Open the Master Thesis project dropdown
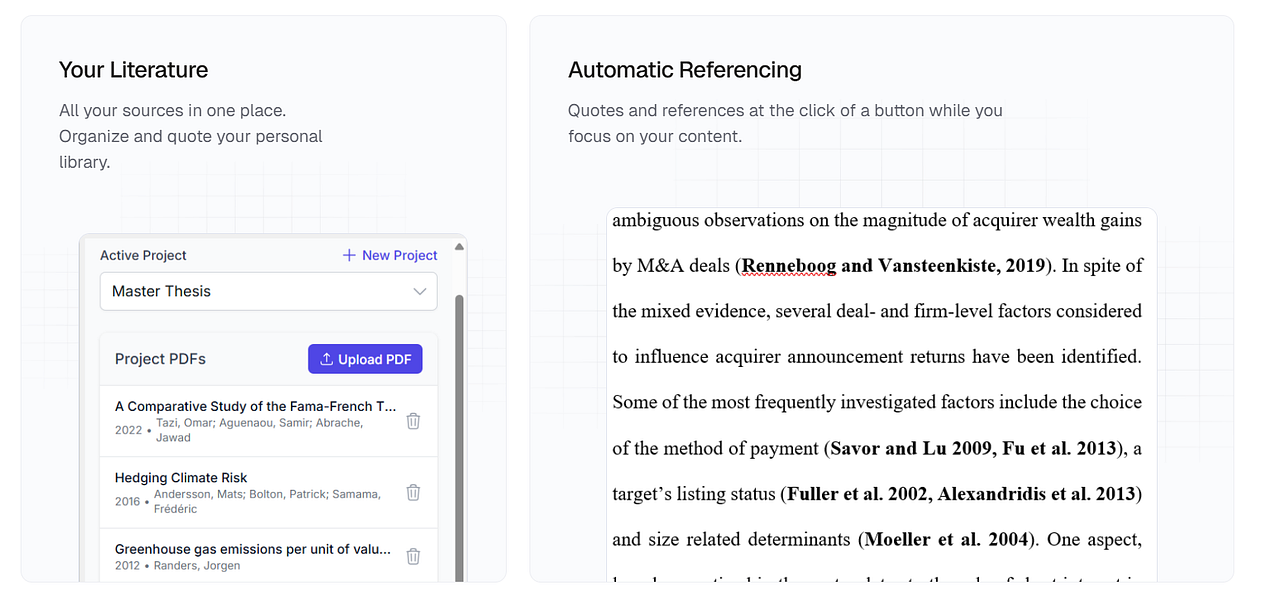Screen dimensions: 1261x600 (269, 292)
